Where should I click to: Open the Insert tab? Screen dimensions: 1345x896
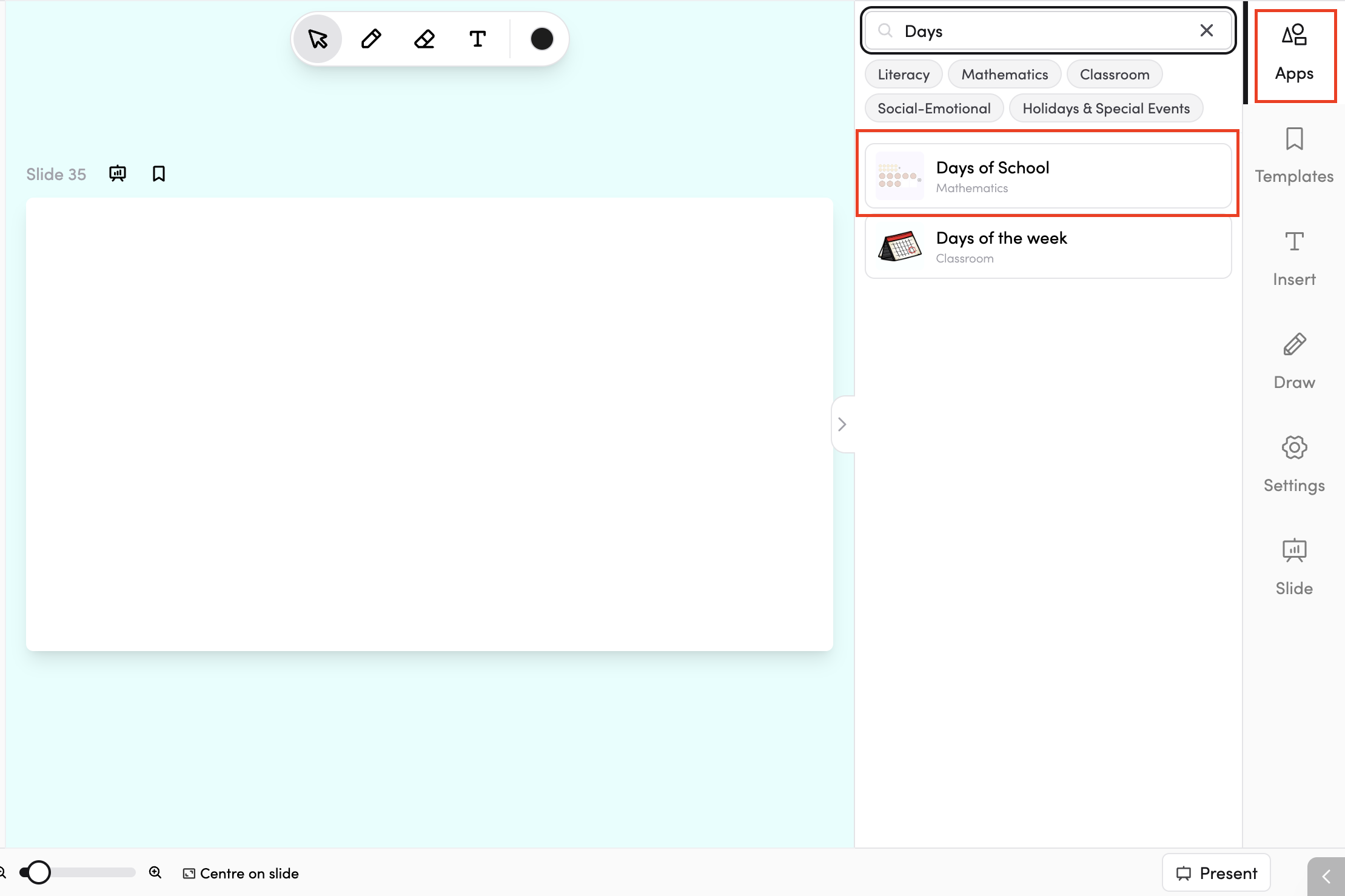(x=1294, y=259)
